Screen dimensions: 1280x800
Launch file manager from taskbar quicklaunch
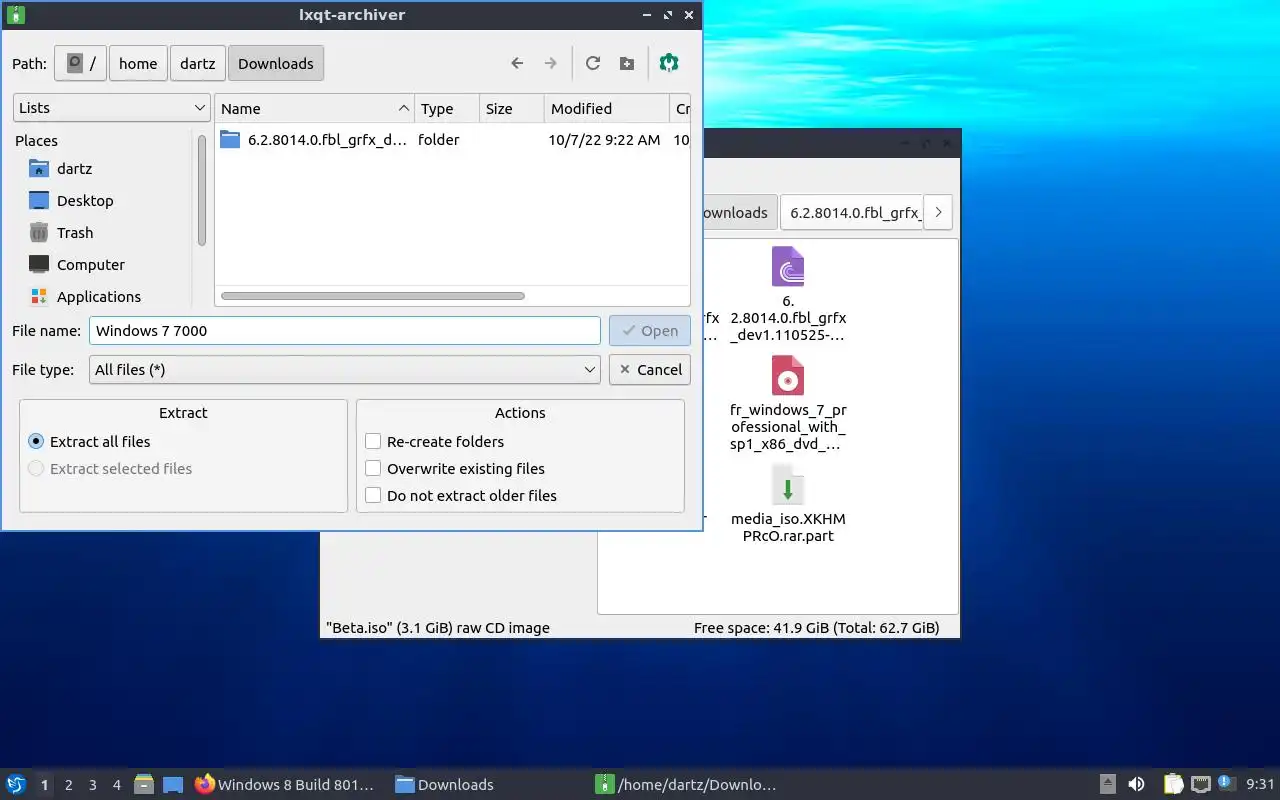144,785
